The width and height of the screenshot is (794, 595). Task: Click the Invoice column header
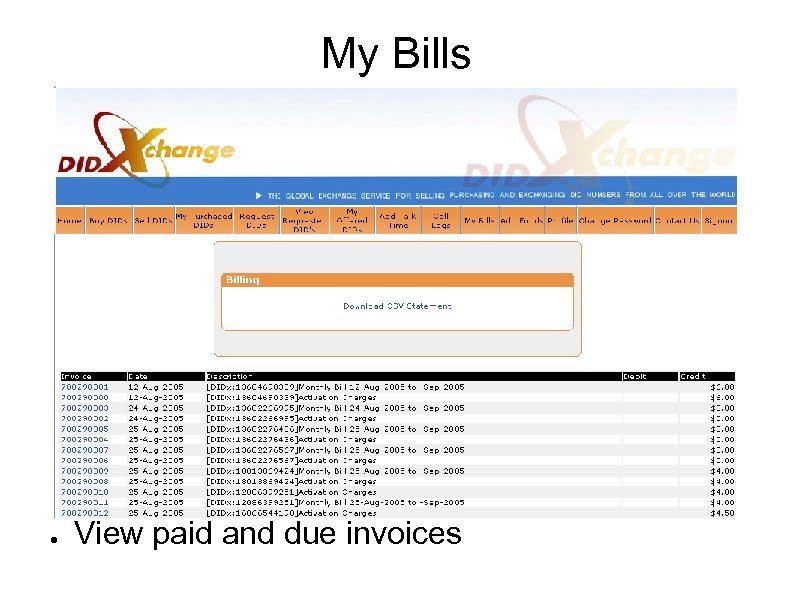(x=93, y=376)
